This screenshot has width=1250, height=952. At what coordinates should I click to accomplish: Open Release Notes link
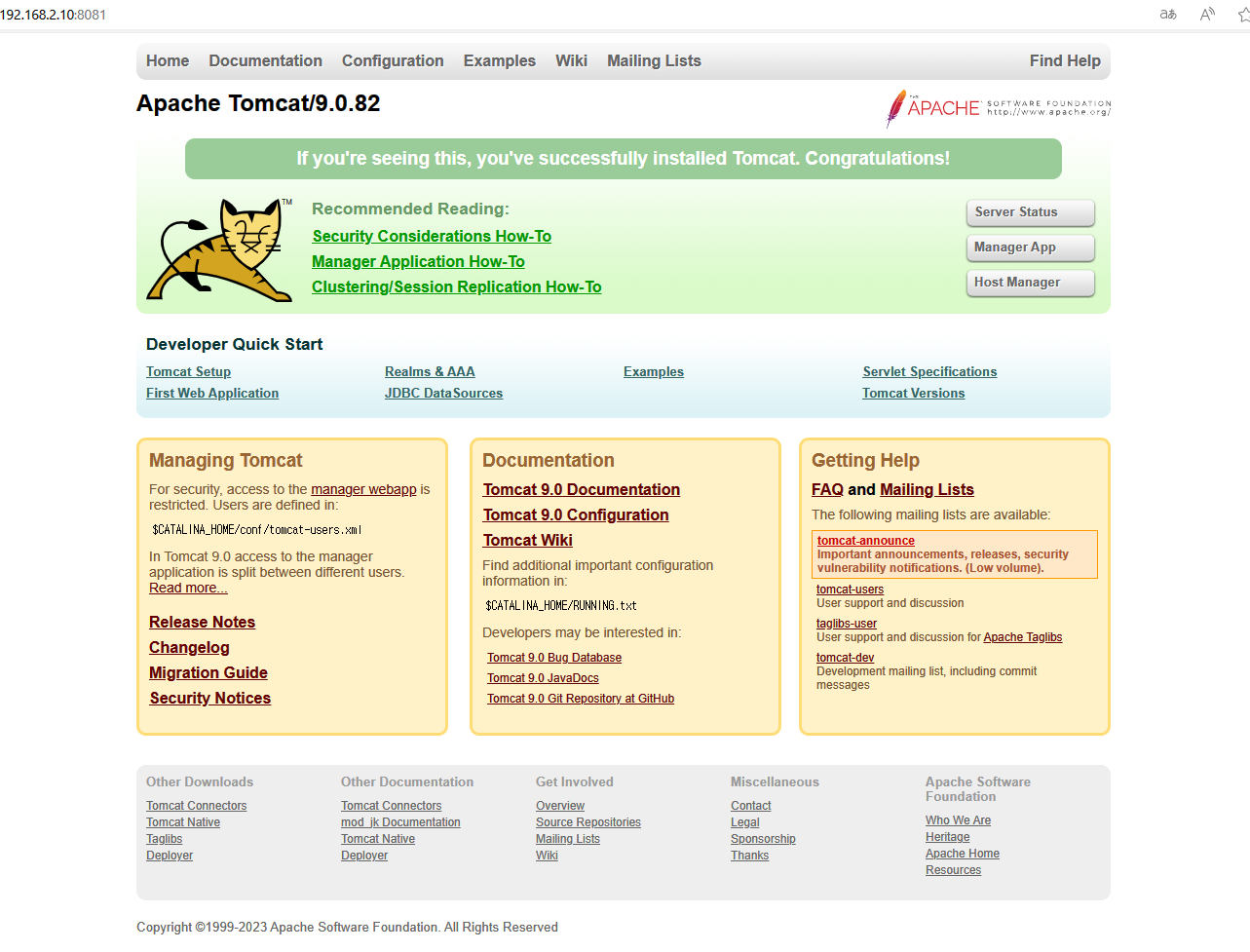click(x=202, y=622)
